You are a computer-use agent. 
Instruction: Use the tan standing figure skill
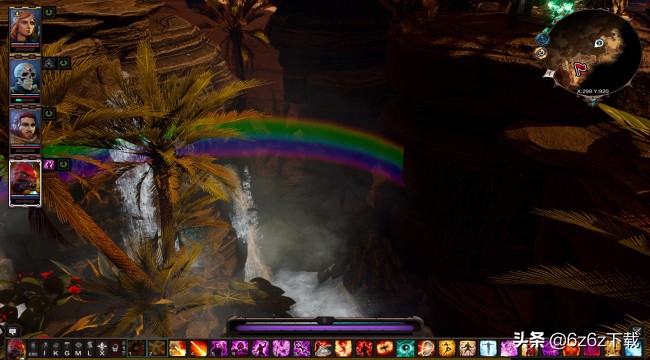pos(468,348)
